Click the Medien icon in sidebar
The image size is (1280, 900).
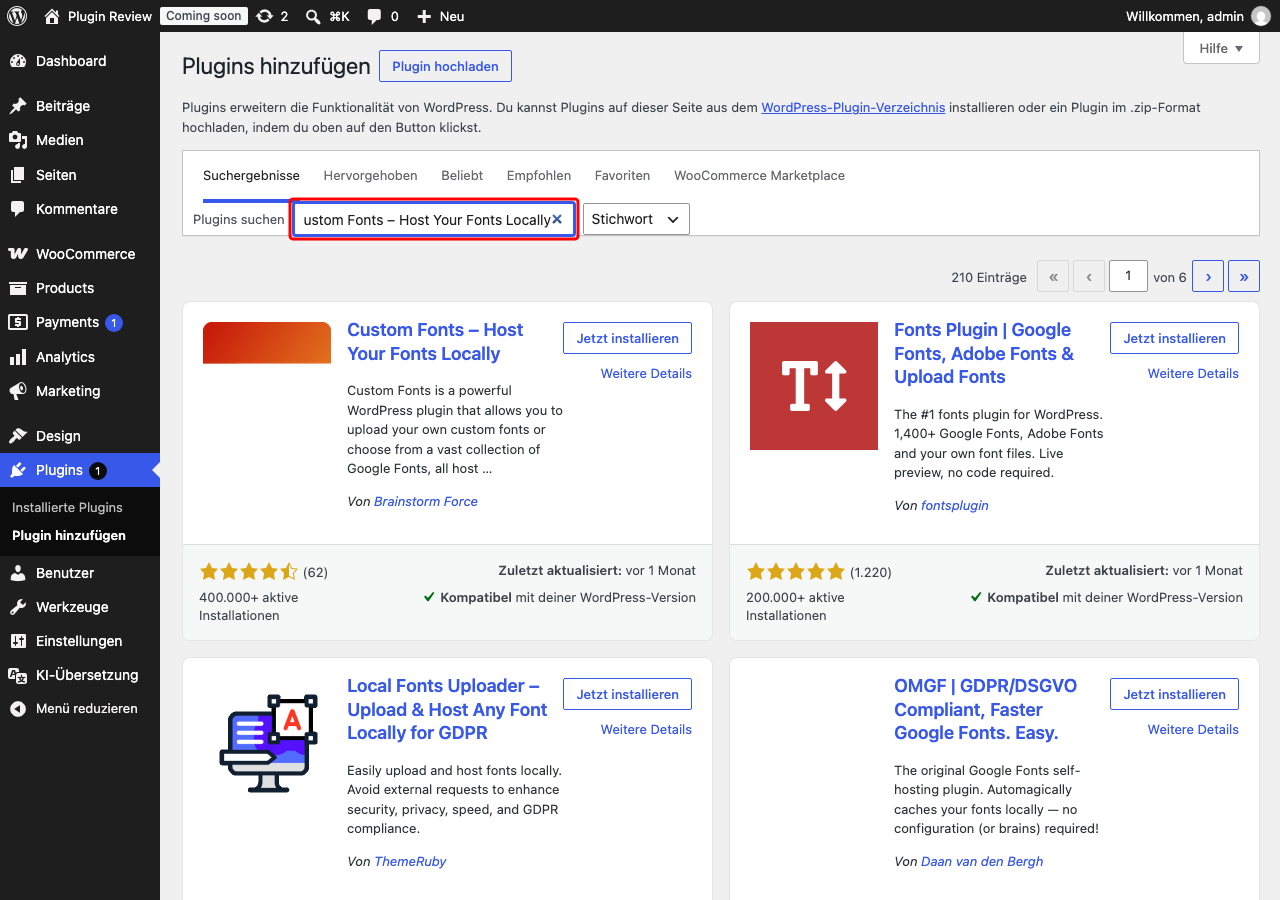[18, 140]
